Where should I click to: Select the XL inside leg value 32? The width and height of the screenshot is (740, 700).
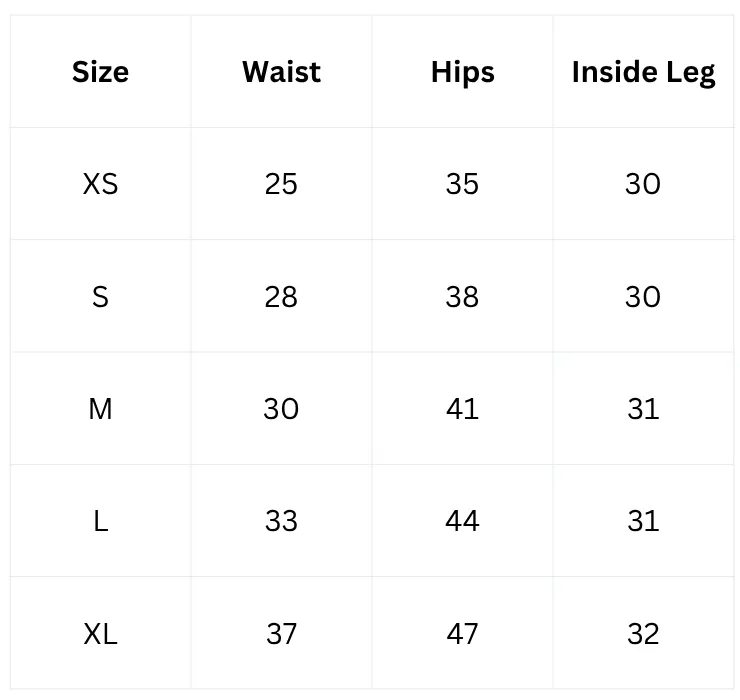643,634
